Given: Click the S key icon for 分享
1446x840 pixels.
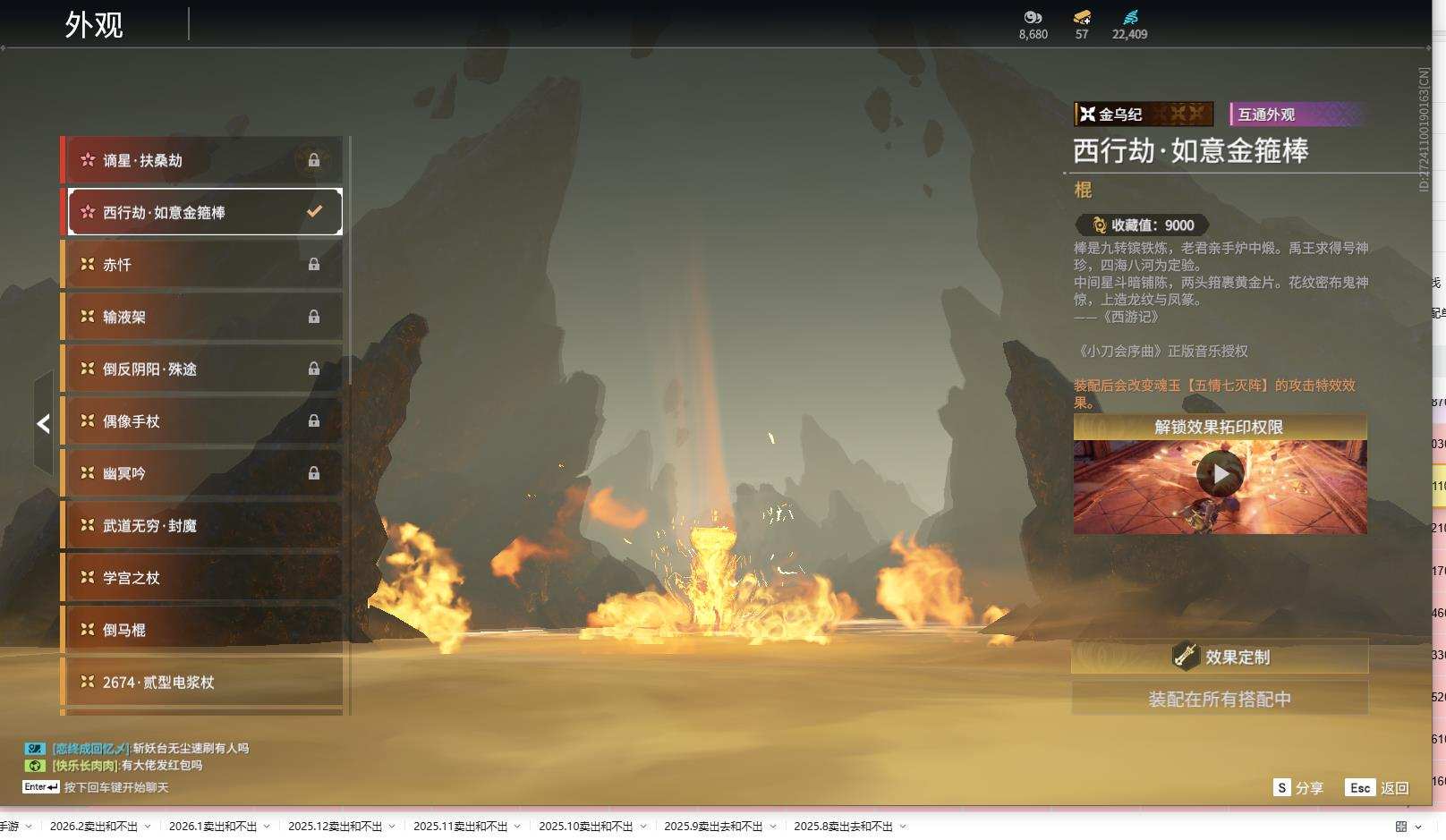Looking at the screenshot, I should (1282, 787).
